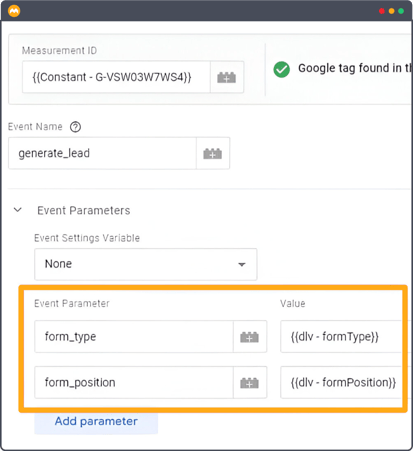Click the dropdown arrow next to None

pyautogui.click(x=242, y=264)
